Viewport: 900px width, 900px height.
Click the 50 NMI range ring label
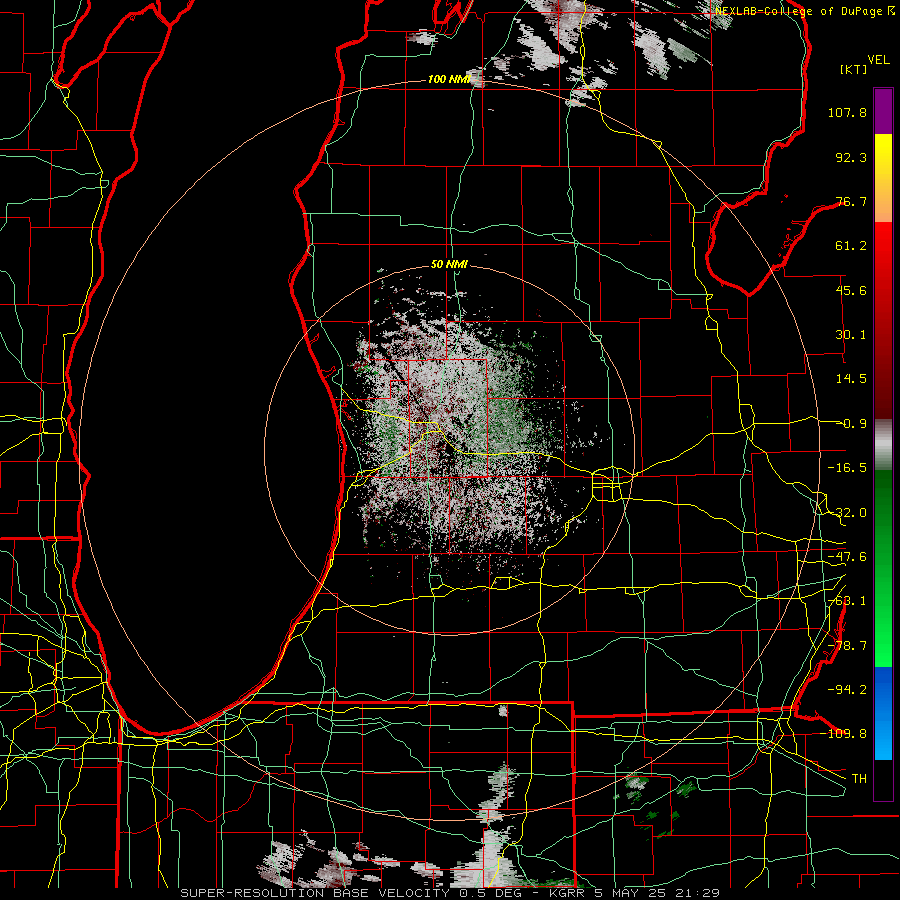[449, 265]
